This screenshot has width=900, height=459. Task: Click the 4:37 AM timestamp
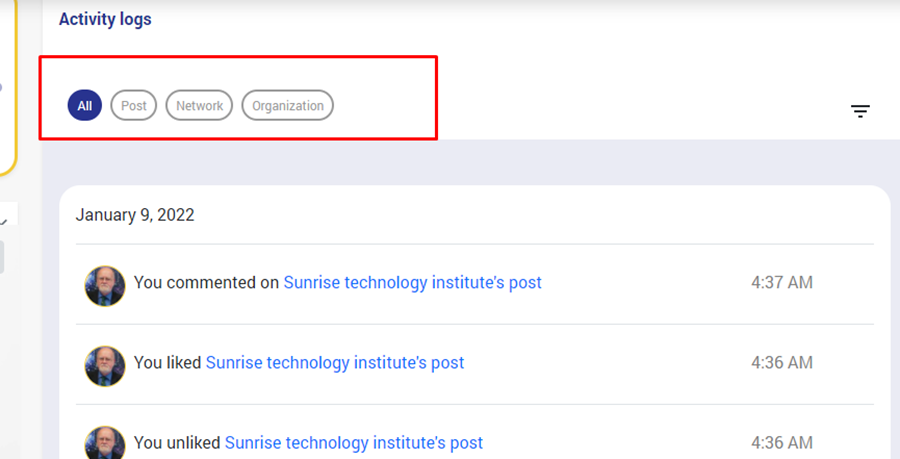click(x=781, y=283)
